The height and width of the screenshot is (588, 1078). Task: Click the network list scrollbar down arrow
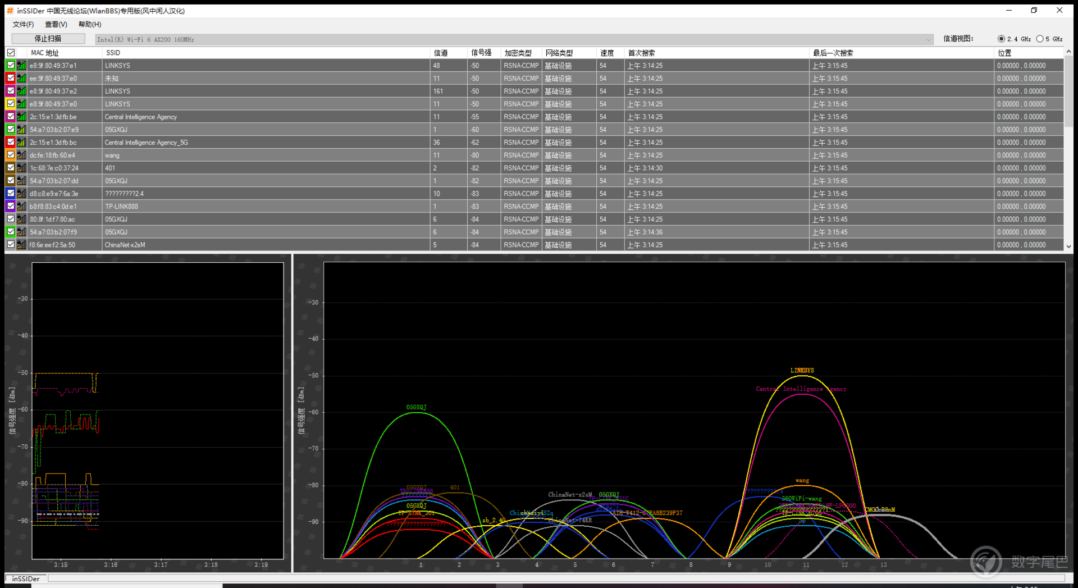1068,246
